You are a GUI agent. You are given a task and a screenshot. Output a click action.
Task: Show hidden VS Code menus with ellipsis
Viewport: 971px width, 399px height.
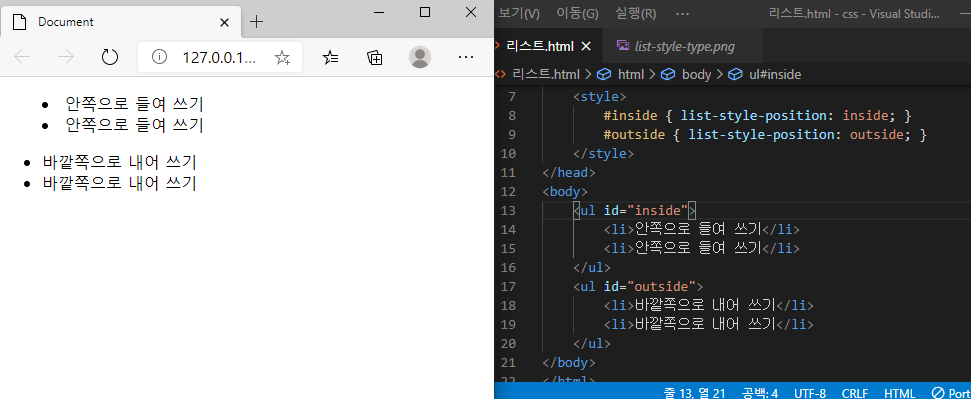[x=682, y=13]
